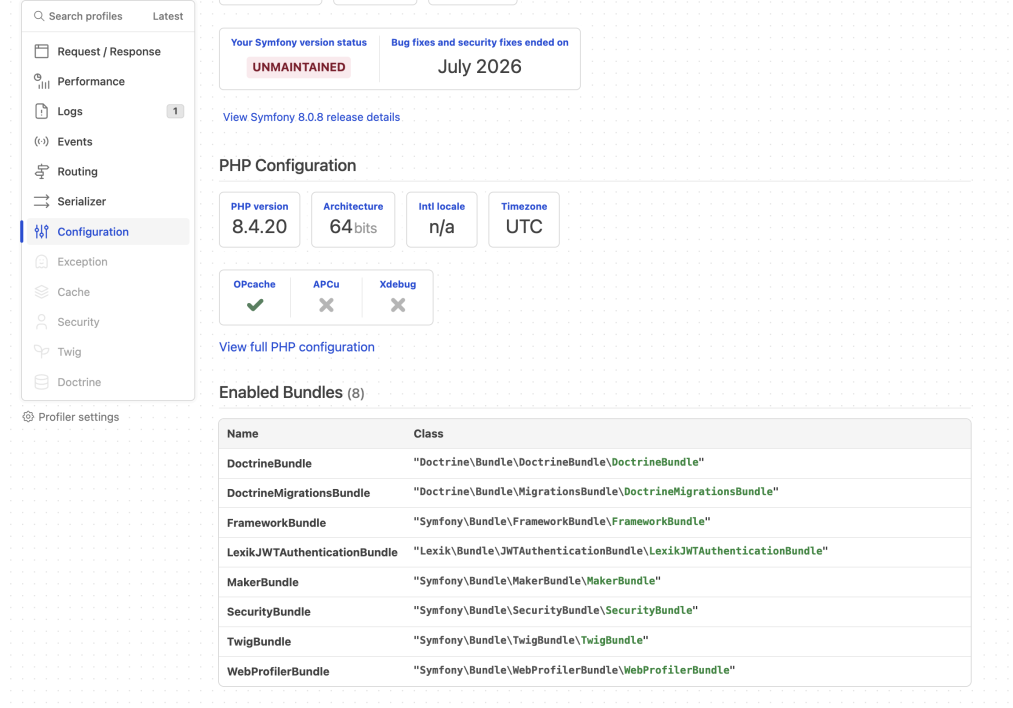Viewport: 1013px width, 708px height.
Task: Show the Security panel
Action: (108, 322)
